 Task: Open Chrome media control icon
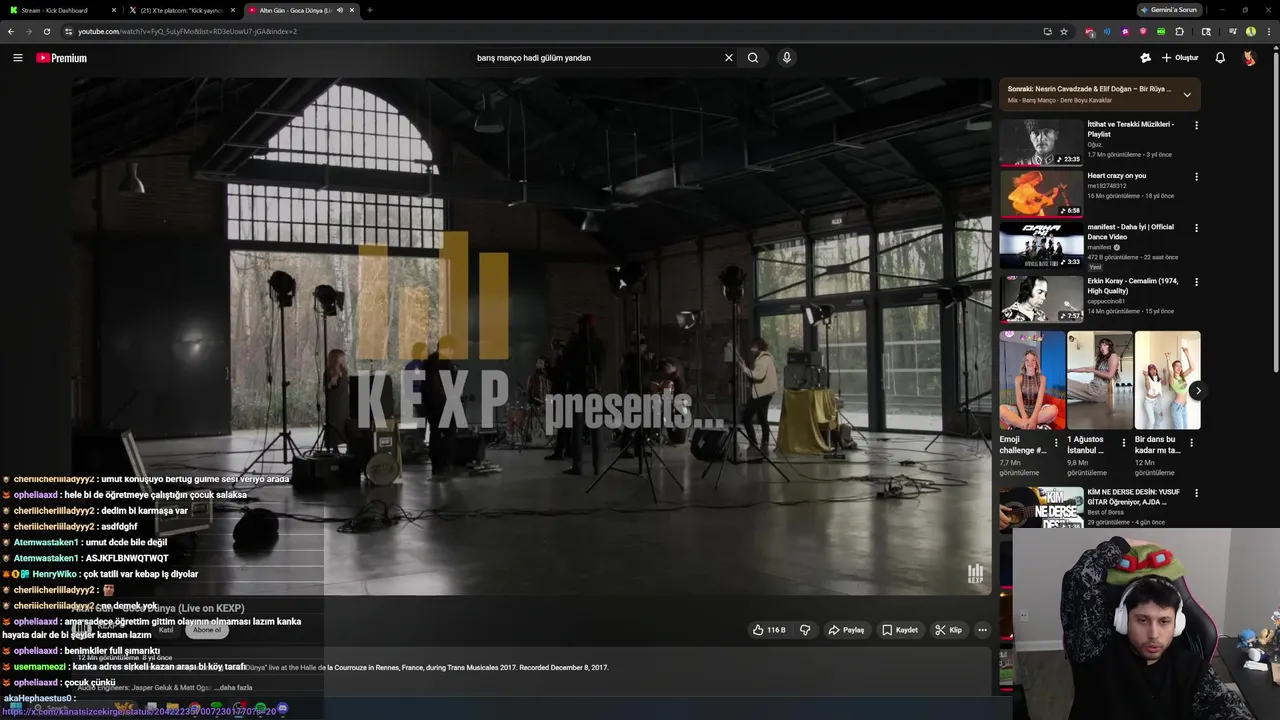coord(1232,31)
